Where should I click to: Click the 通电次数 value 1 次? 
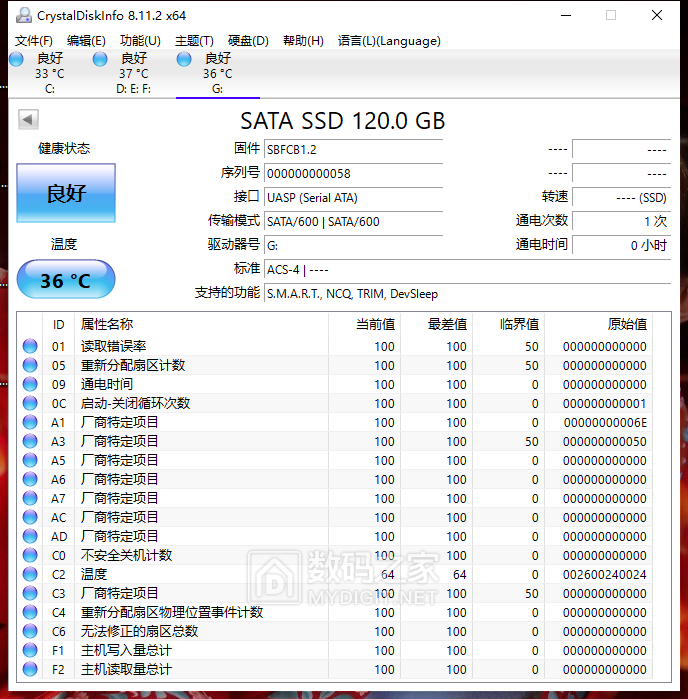click(x=622, y=221)
